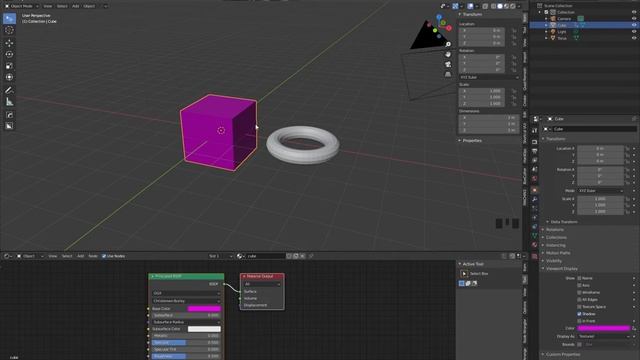Select the Add Cube tool in viewport toolbar
640x360 pixels.
point(9,115)
